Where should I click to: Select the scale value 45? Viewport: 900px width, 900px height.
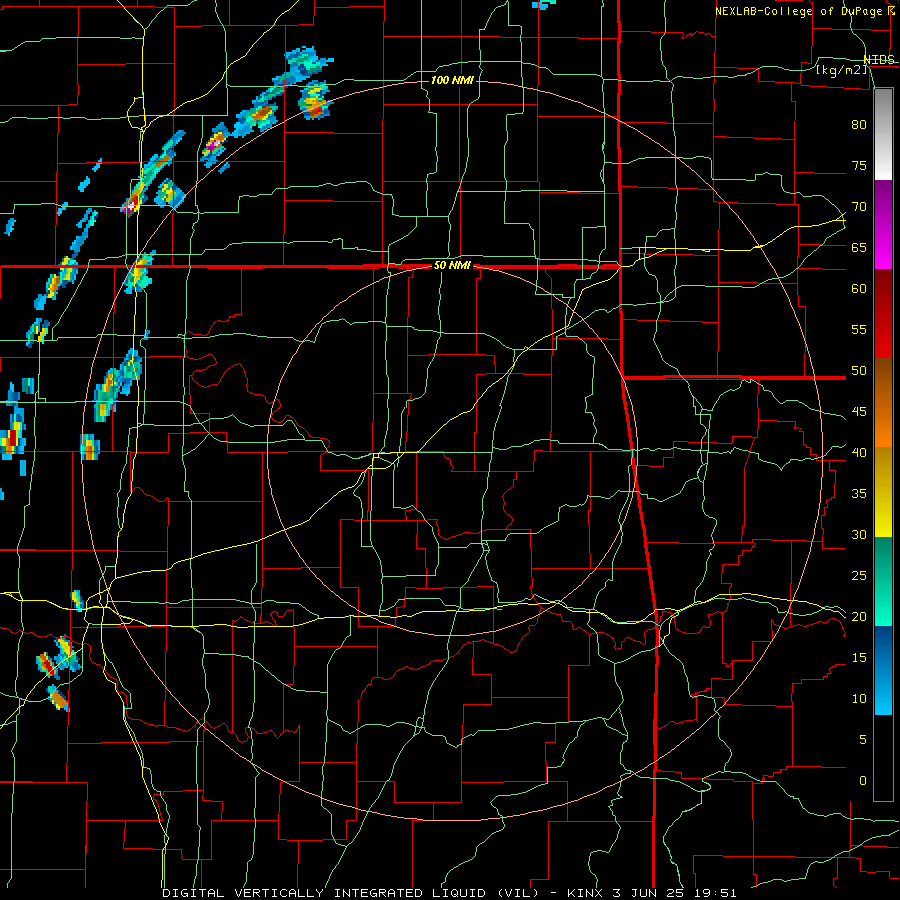(x=859, y=412)
